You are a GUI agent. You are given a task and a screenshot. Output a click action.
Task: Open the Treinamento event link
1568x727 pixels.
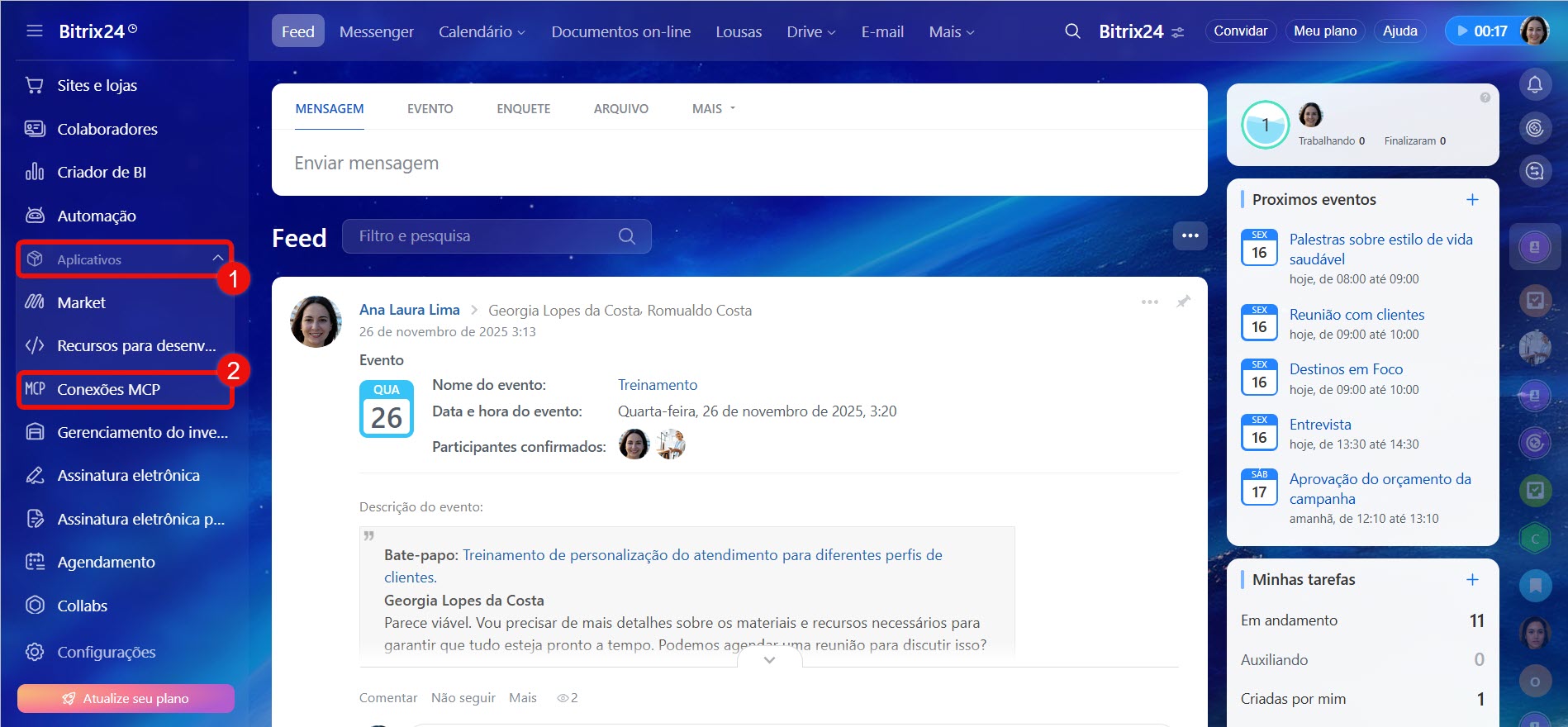tap(657, 385)
